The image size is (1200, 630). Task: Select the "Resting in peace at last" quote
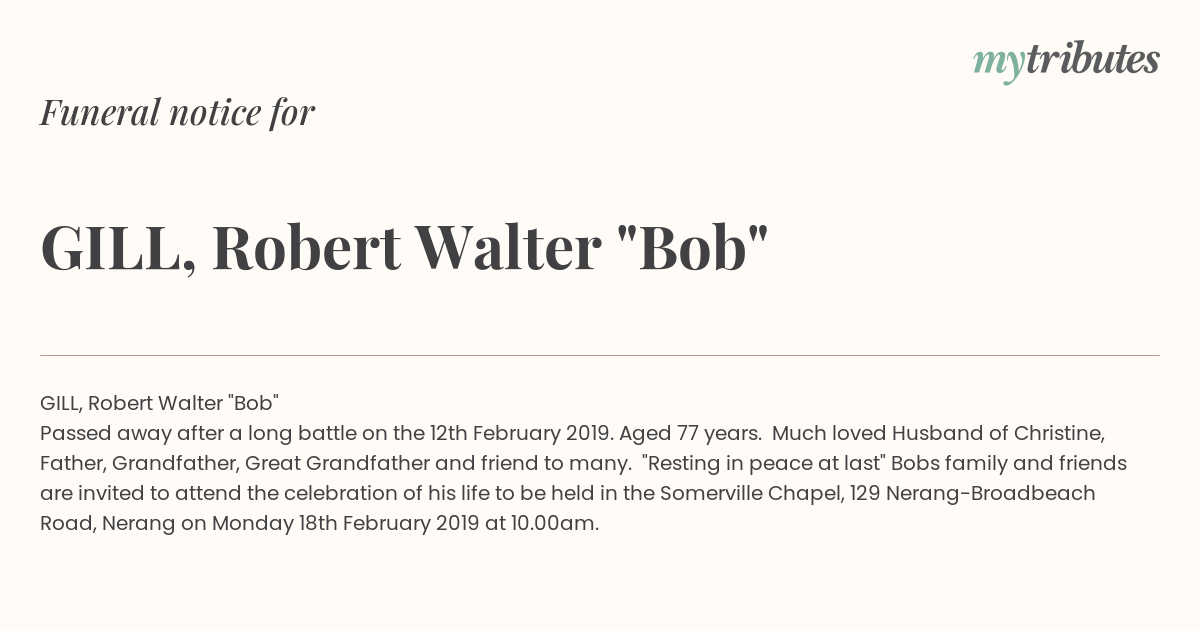[x=764, y=464]
